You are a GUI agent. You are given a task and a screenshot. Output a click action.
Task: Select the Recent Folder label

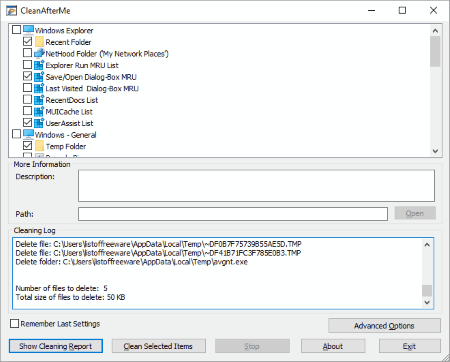68,42
